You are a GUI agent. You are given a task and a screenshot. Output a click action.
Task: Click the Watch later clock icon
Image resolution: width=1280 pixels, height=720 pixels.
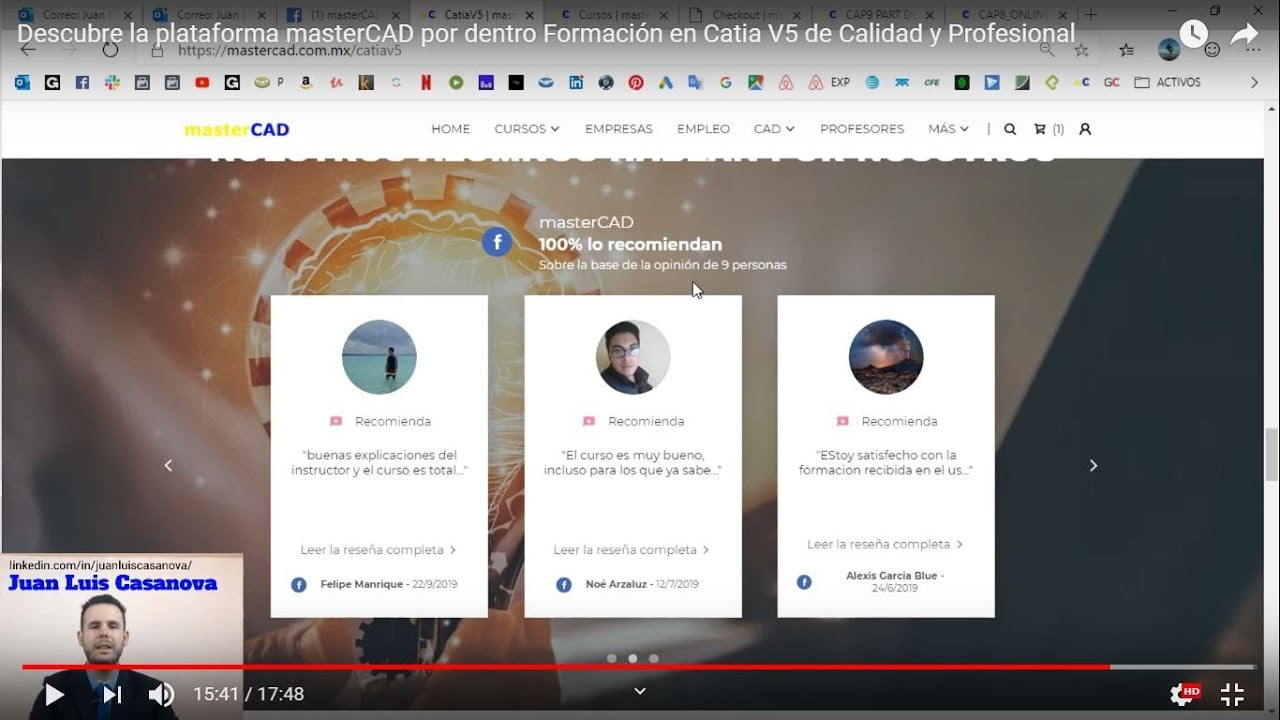coord(1193,34)
